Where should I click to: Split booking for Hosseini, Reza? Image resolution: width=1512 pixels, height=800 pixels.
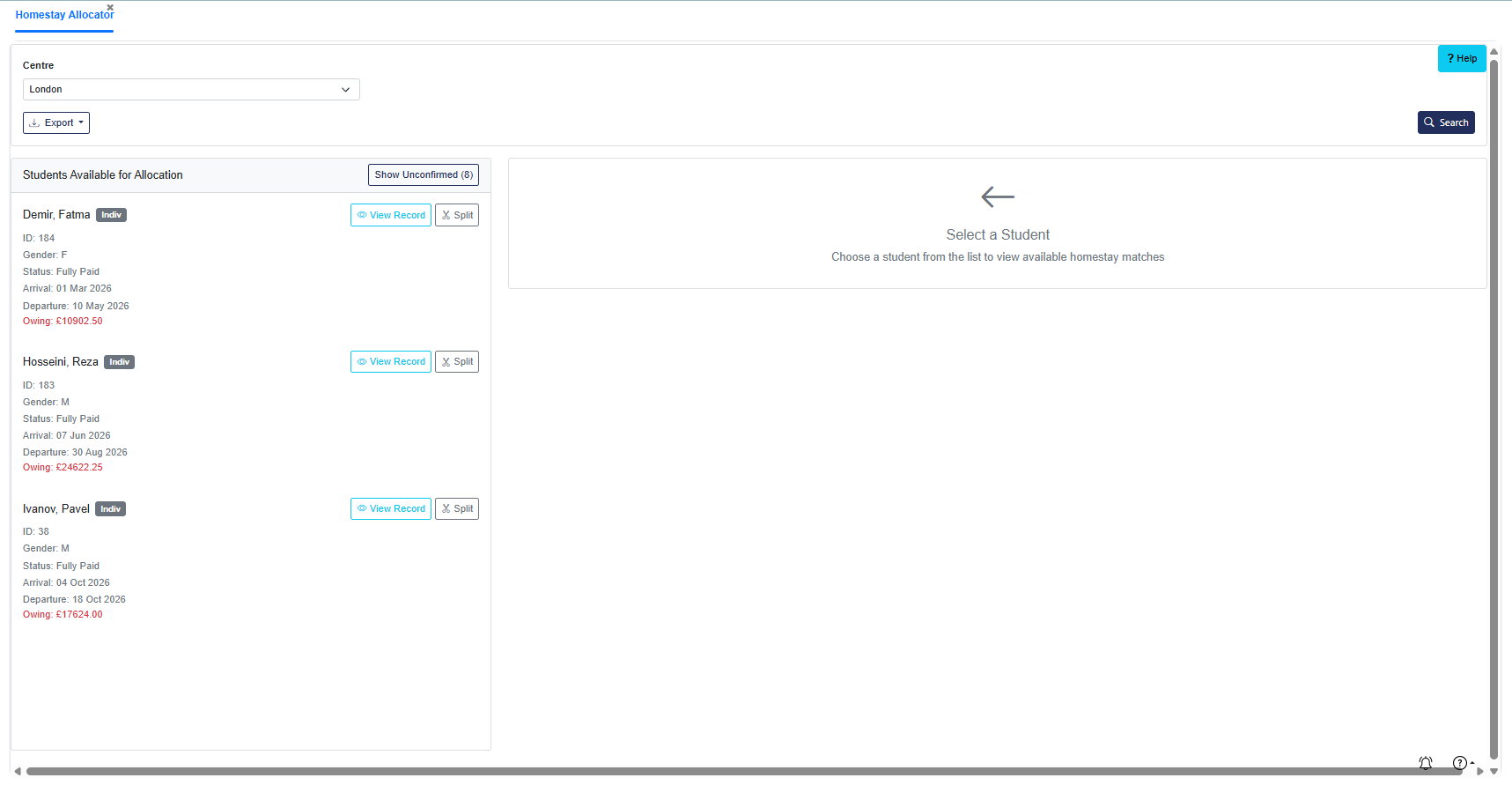click(x=457, y=361)
